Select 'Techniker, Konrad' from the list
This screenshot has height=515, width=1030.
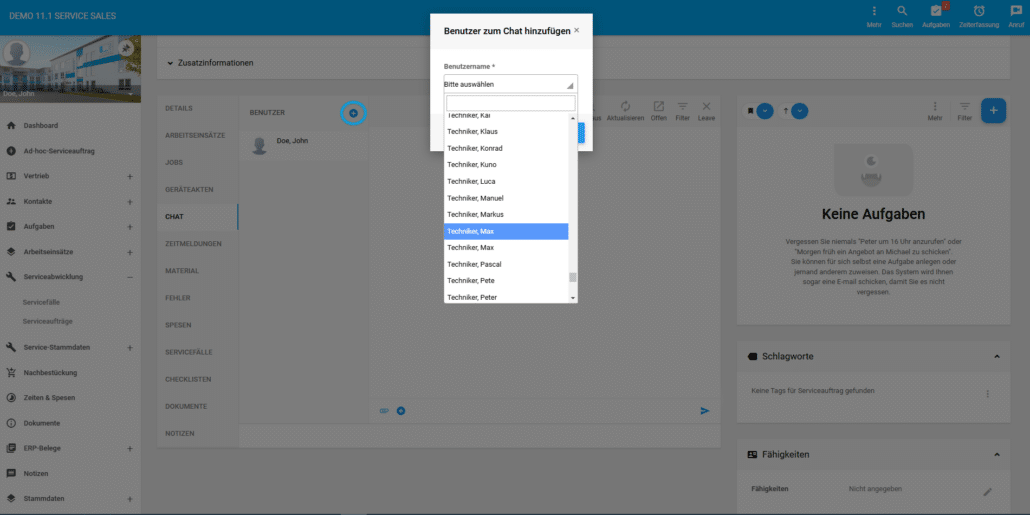[x=506, y=148]
